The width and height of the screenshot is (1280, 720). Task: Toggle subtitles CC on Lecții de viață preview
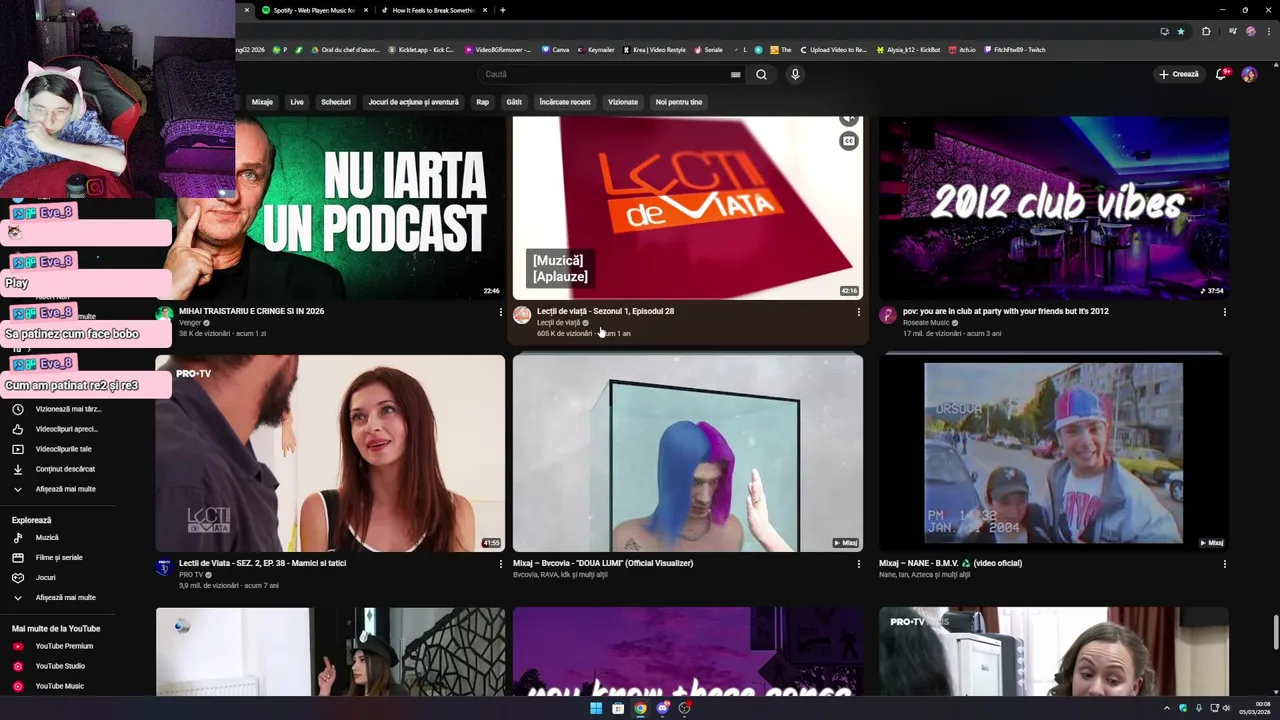pos(849,141)
